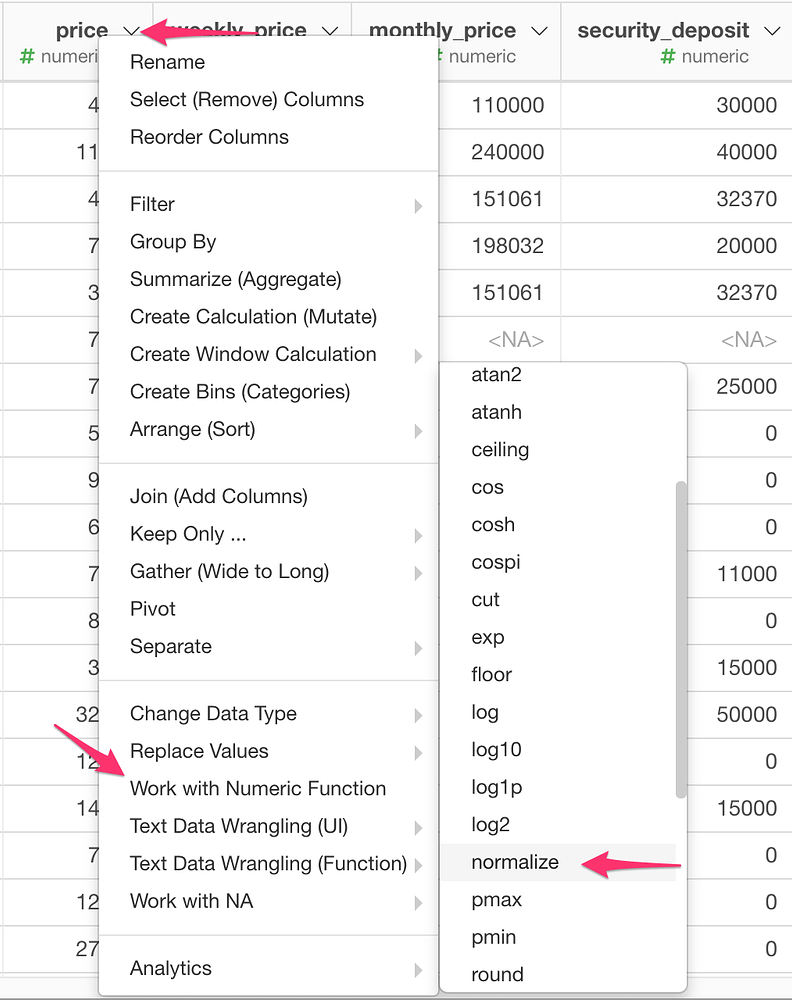Expand the Change Data Type submenu
792x1000 pixels.
point(213,713)
